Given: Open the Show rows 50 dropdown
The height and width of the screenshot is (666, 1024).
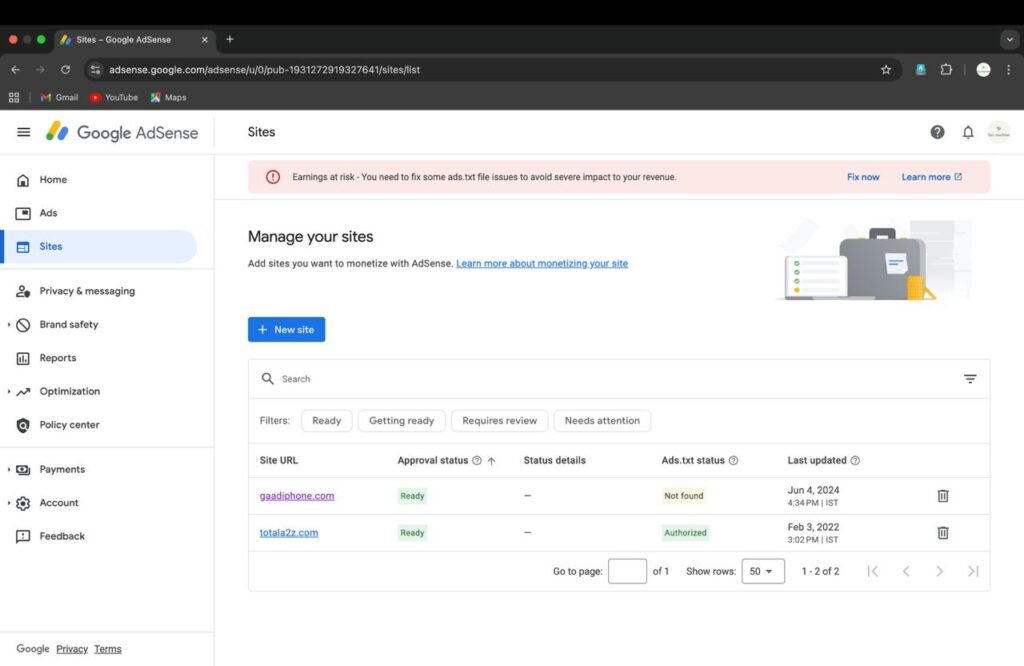Looking at the screenshot, I should pos(763,571).
